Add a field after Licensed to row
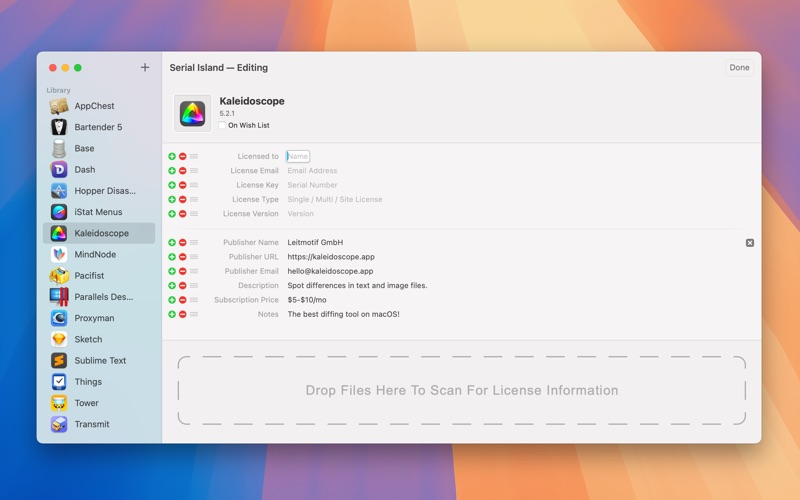The width and height of the screenshot is (800, 500). [172, 156]
